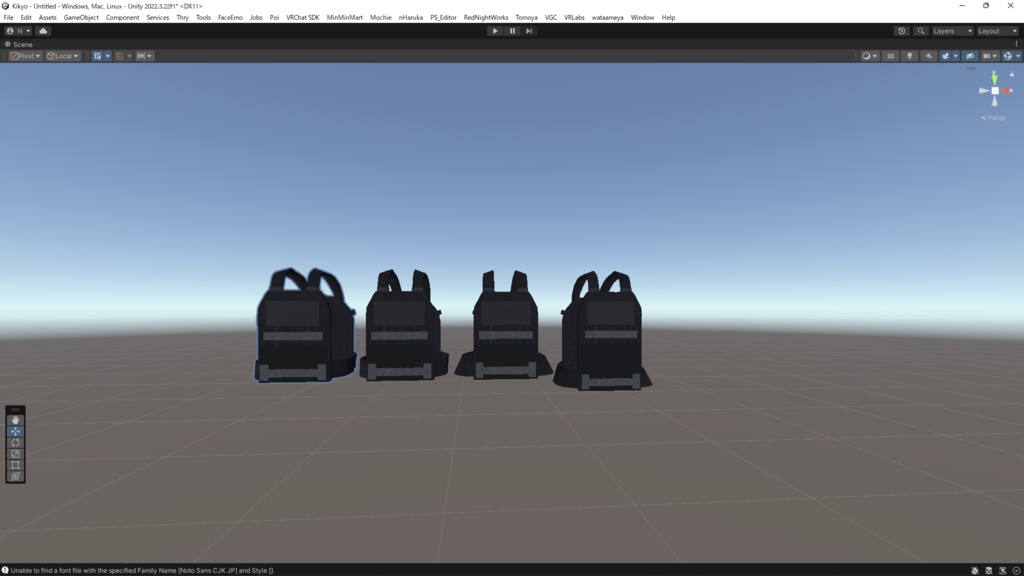Open the Pivot handle position dropdown

(x=24, y=55)
